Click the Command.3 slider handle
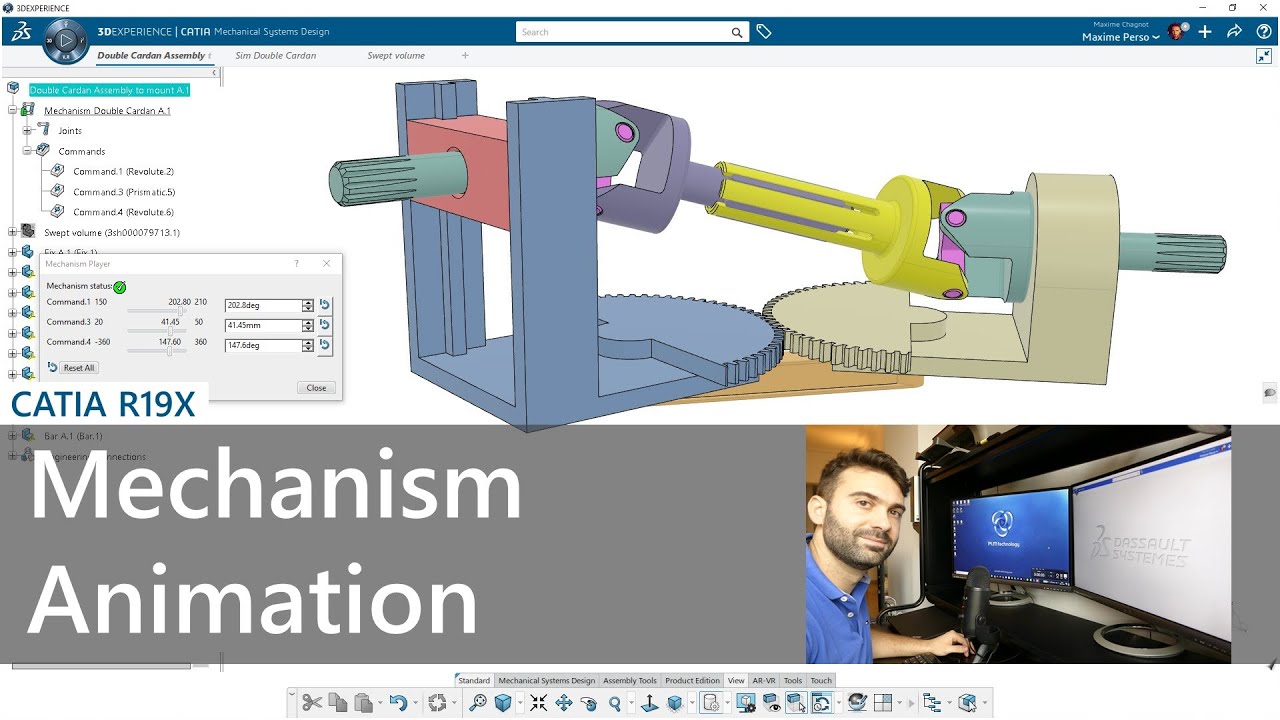1280x720 pixels. pos(170,331)
